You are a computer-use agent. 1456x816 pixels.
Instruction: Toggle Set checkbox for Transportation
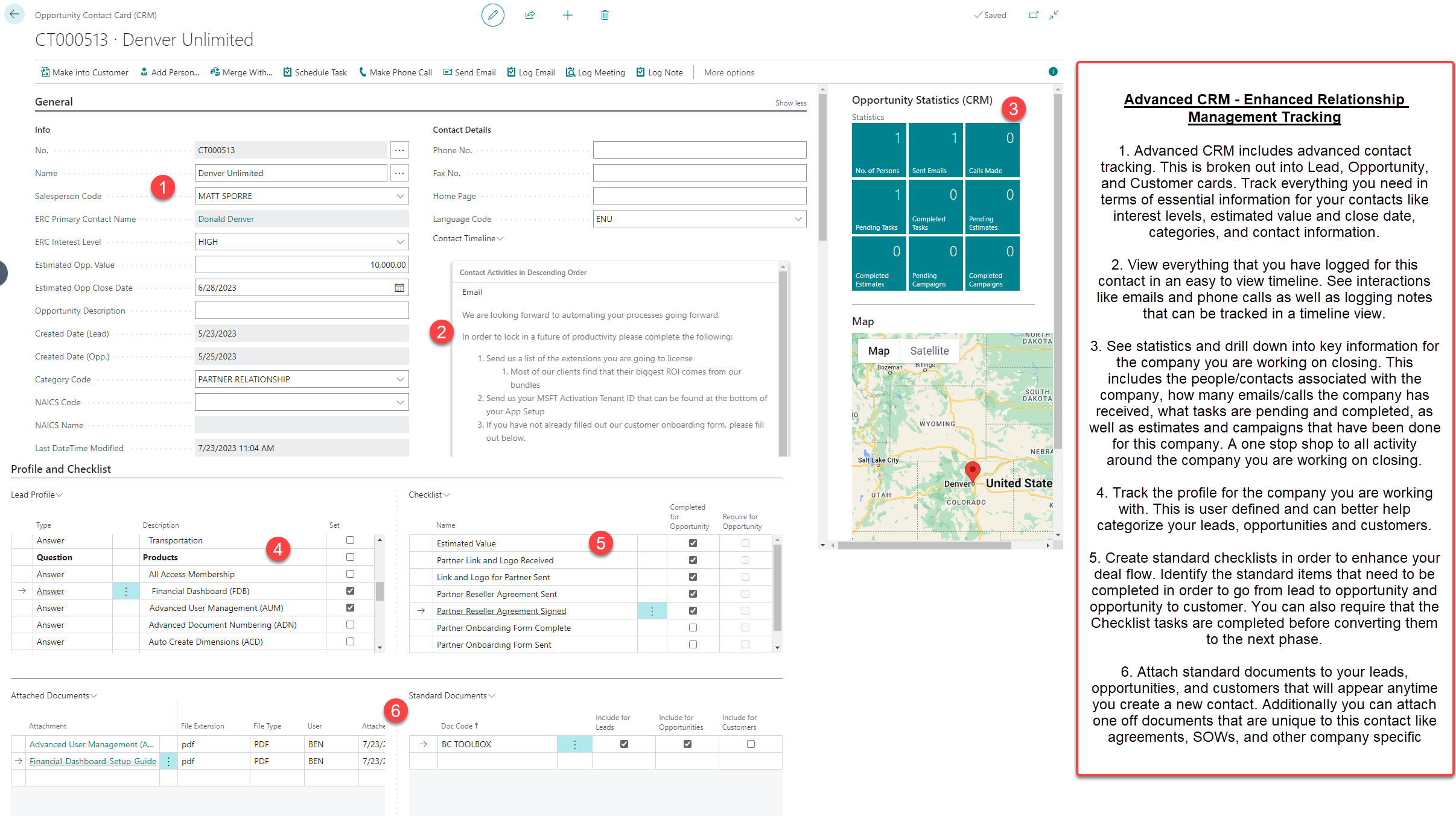350,540
